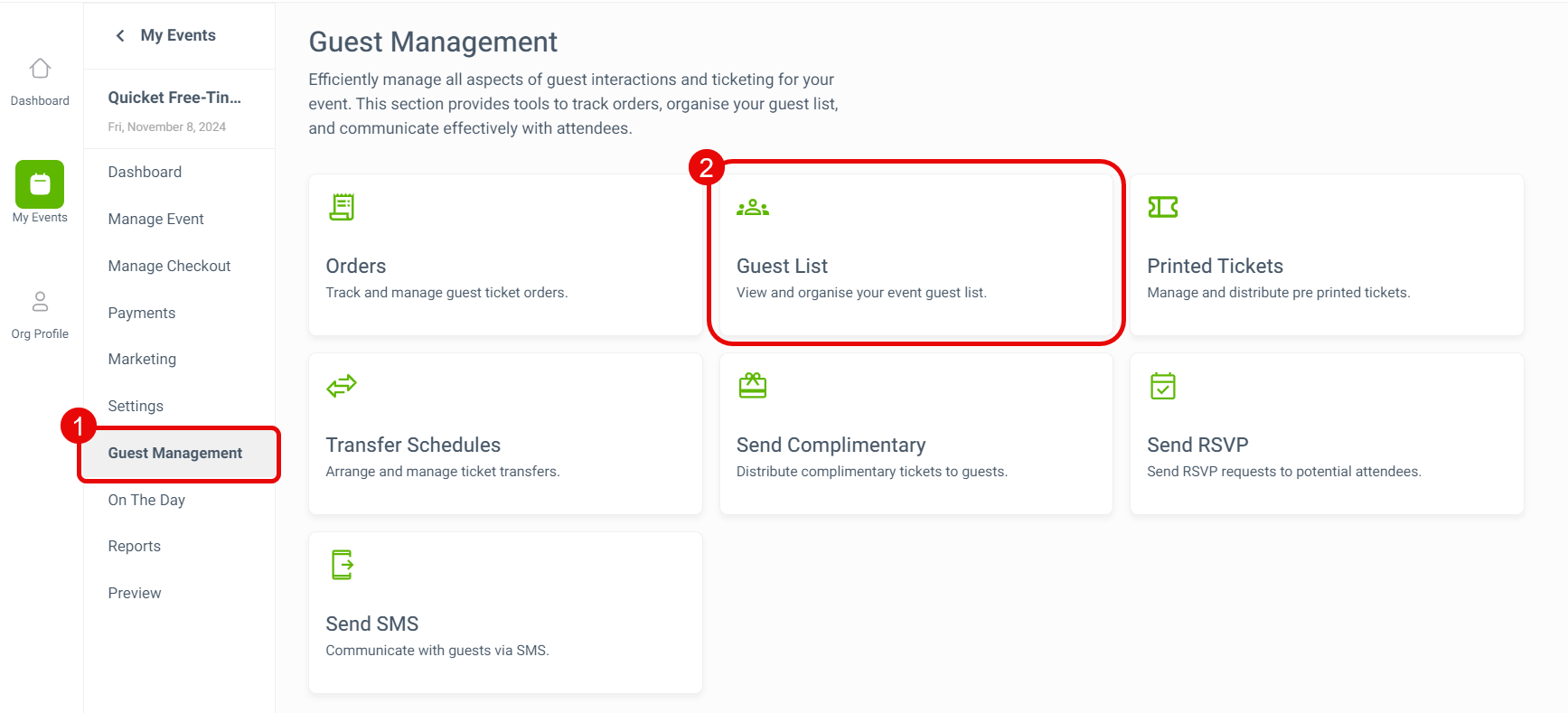Open the Guest List card title
Screen dimensions: 1568x713
coord(782,266)
